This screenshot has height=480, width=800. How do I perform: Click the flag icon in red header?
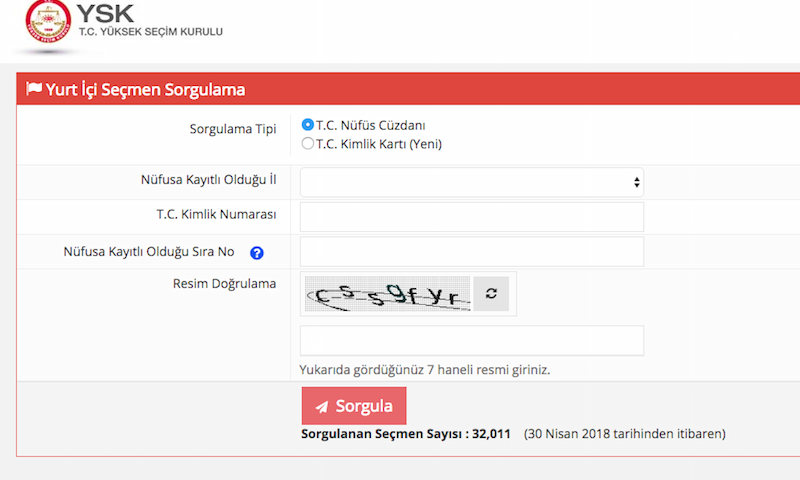point(34,88)
